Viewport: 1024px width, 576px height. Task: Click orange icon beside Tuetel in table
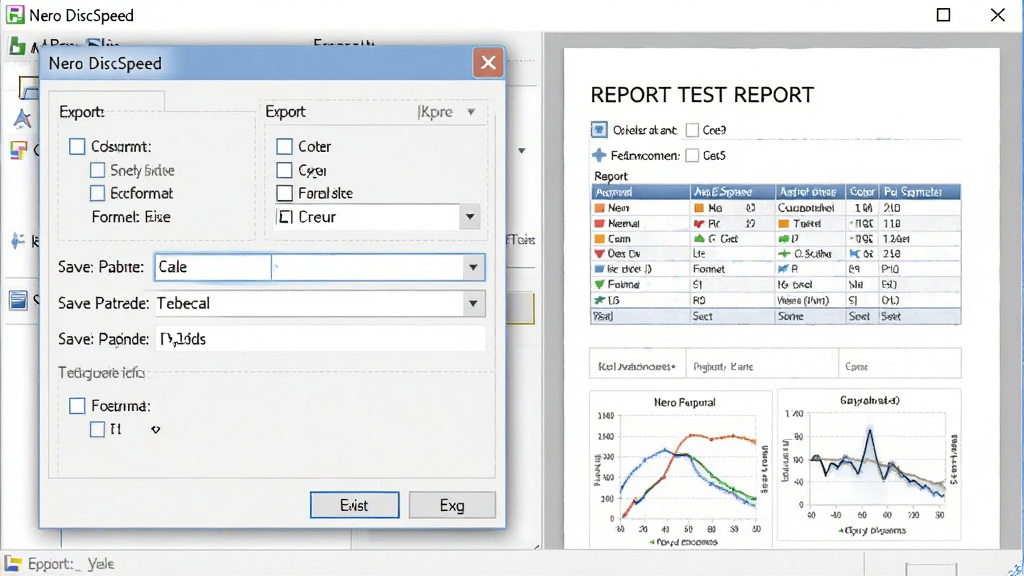click(784, 223)
